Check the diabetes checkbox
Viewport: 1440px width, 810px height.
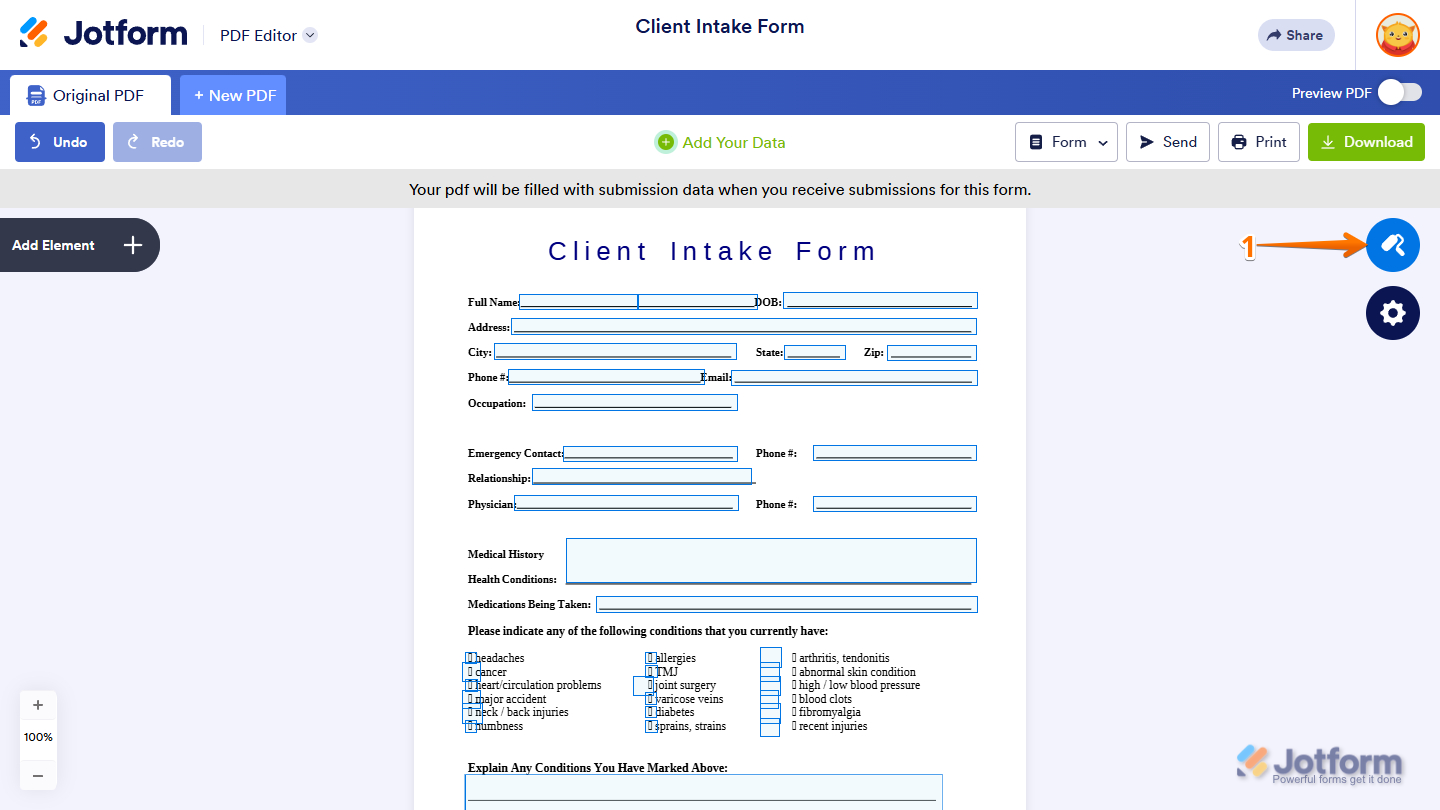click(651, 712)
